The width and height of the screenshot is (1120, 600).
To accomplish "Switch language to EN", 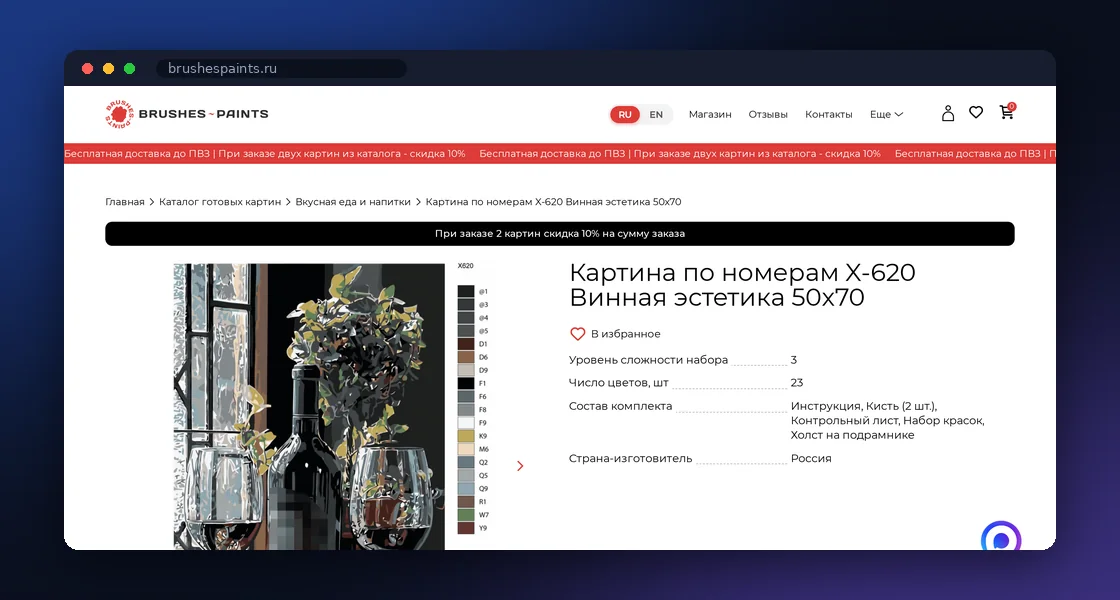I will click(x=656, y=114).
